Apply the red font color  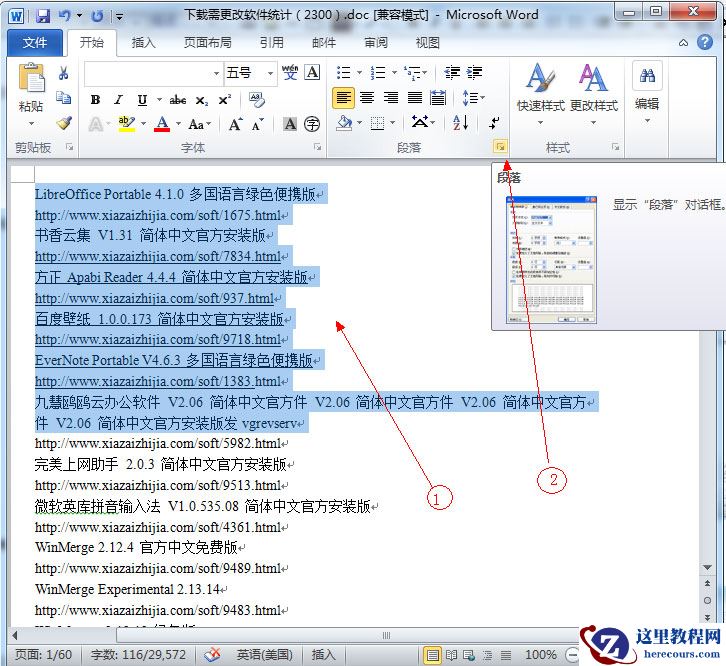(x=162, y=124)
